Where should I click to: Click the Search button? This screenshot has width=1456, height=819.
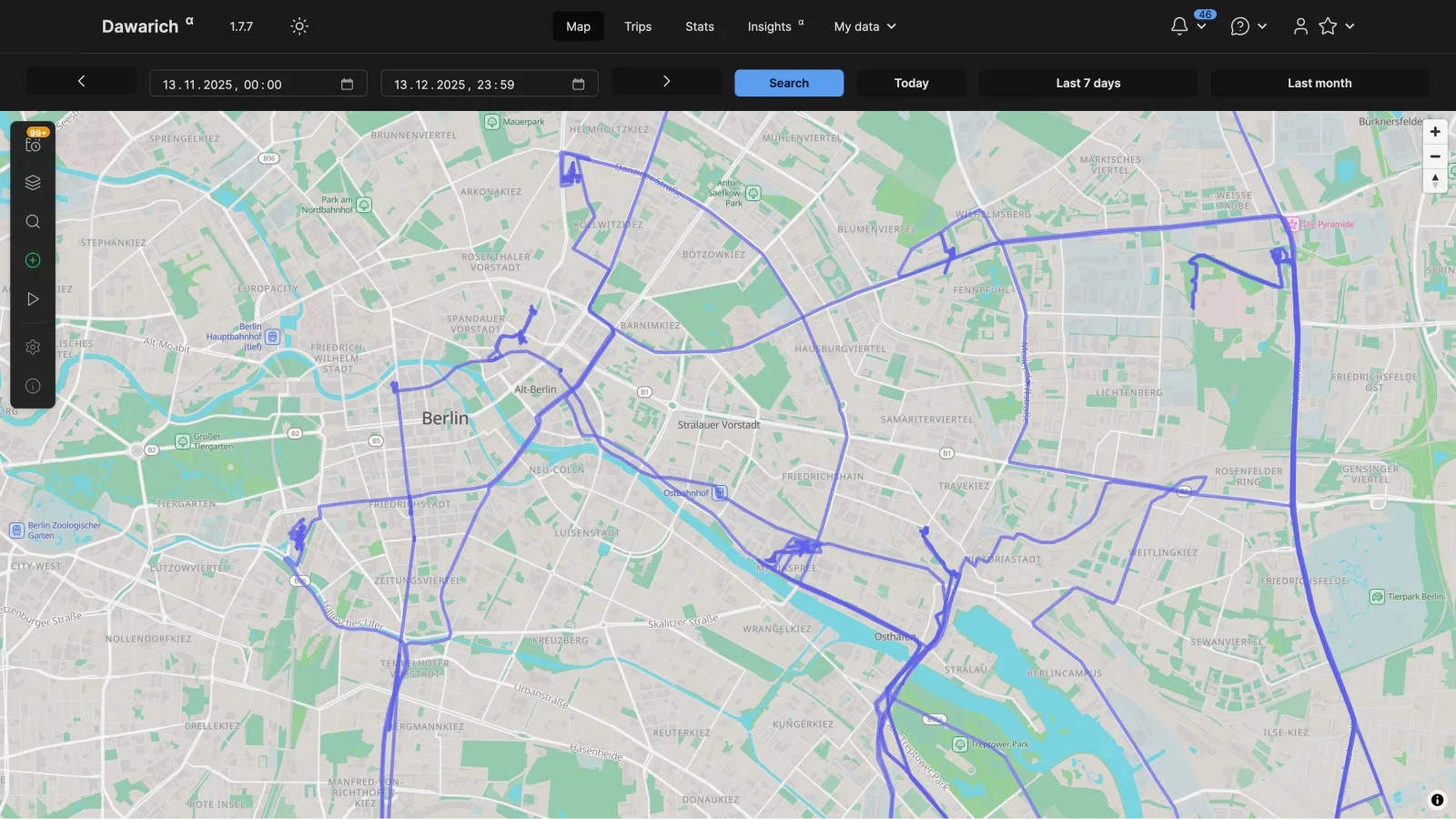point(789,83)
